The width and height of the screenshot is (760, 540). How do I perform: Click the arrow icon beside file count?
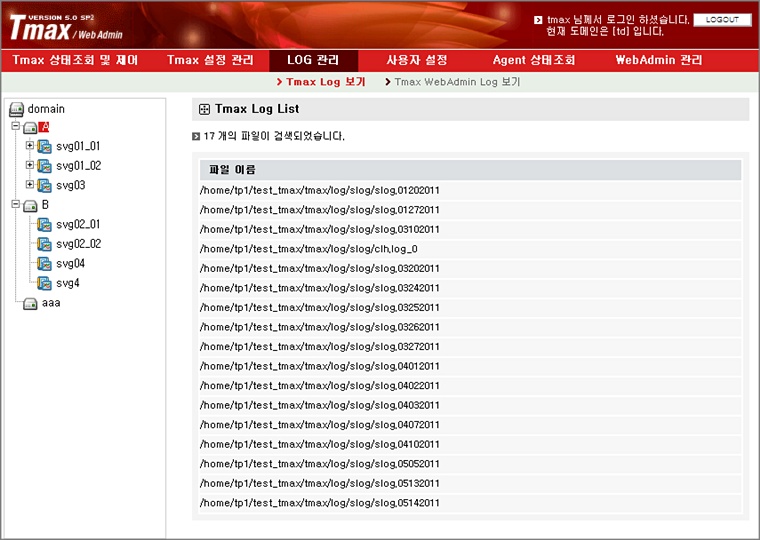(x=196, y=137)
